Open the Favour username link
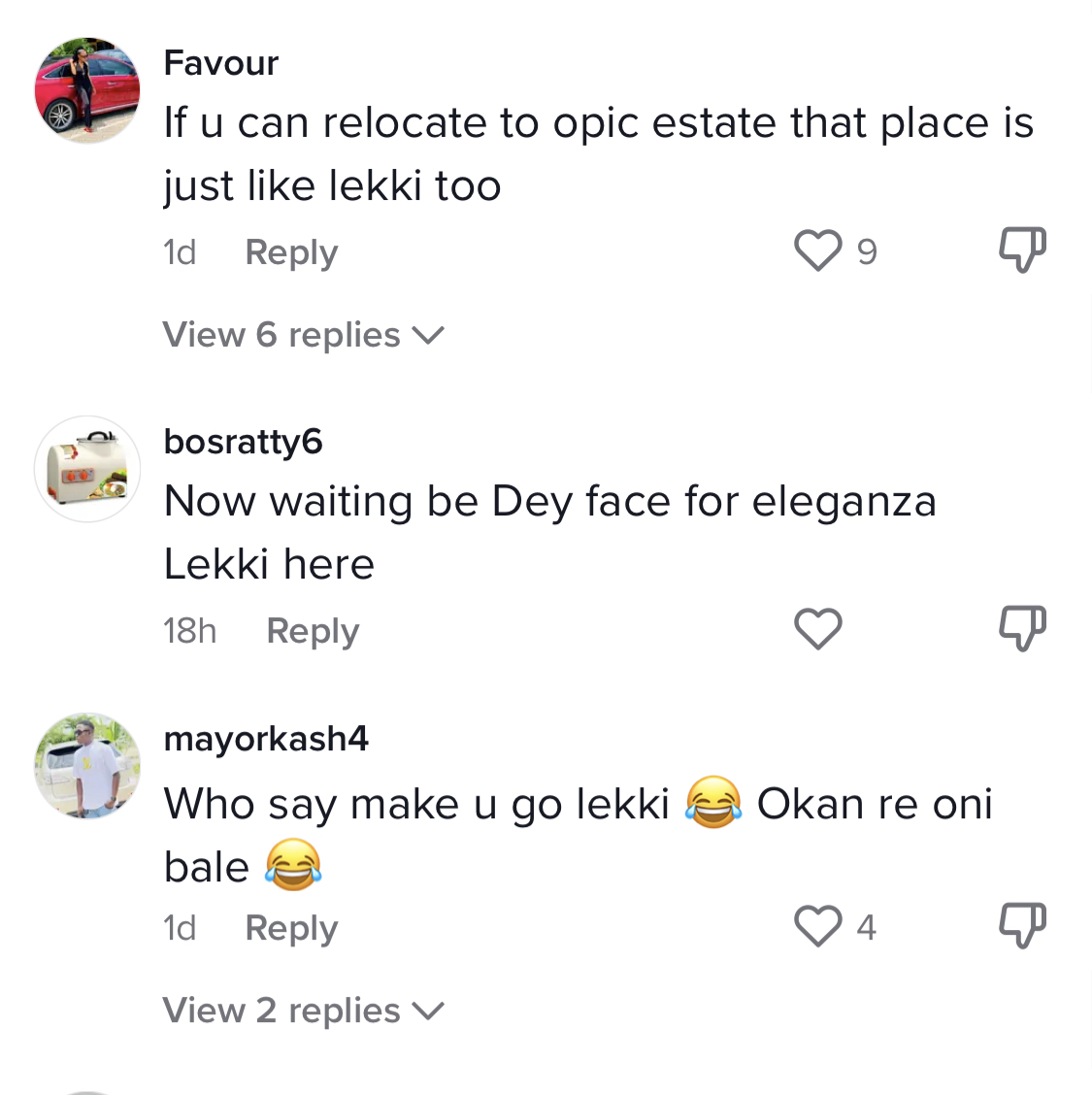 click(220, 63)
